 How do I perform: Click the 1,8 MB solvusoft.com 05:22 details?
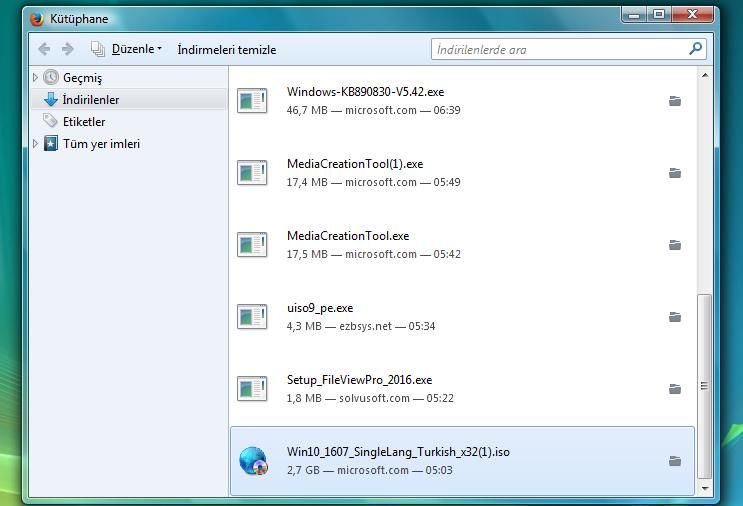point(370,398)
